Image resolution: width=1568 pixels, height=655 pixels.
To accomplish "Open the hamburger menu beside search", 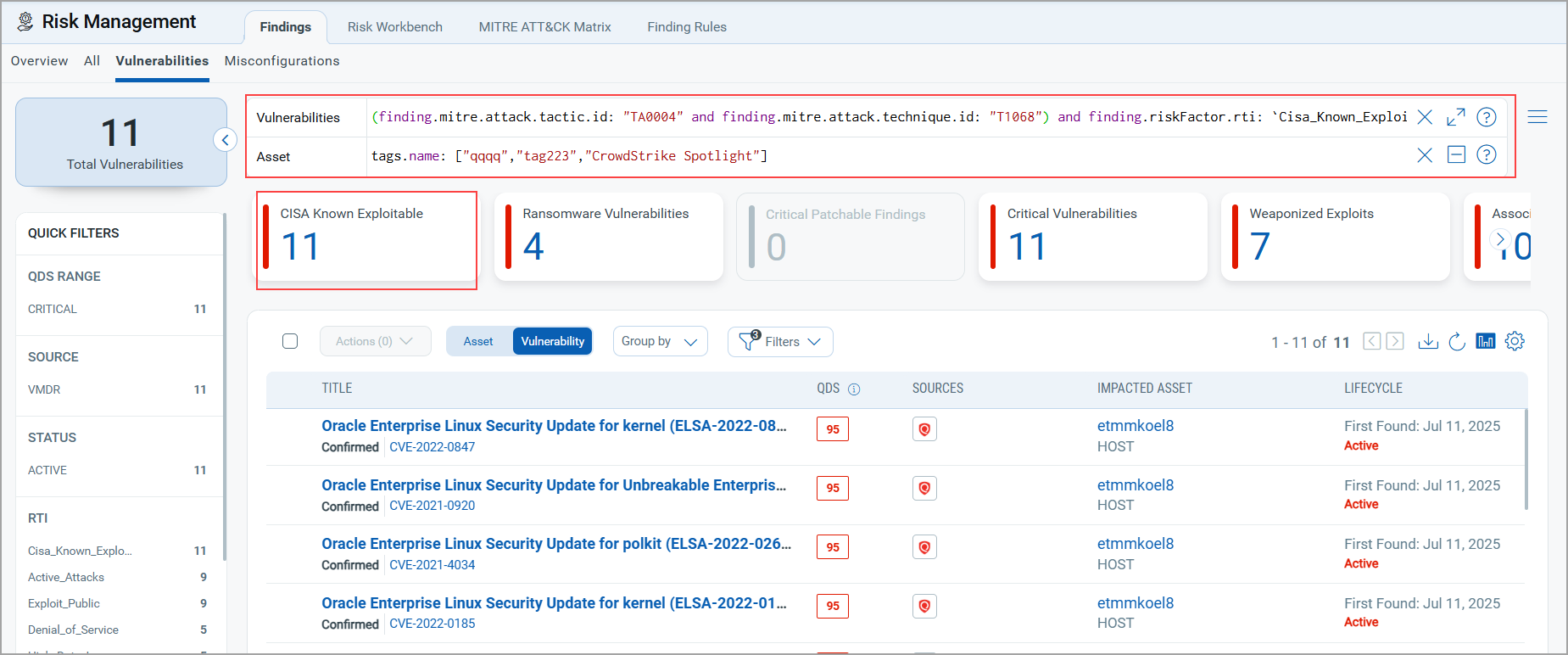I will pyautogui.click(x=1537, y=117).
